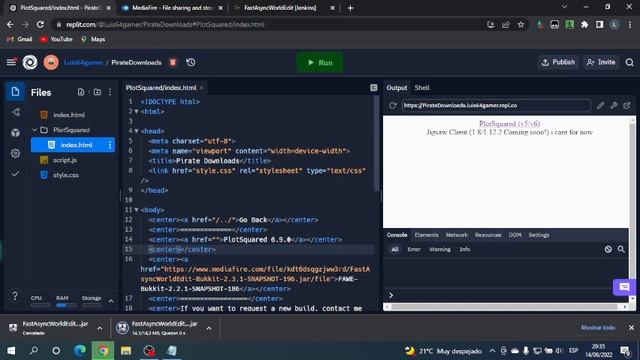Fold the body tag at line 11
Screen dimensions: 640x360
(136, 210)
